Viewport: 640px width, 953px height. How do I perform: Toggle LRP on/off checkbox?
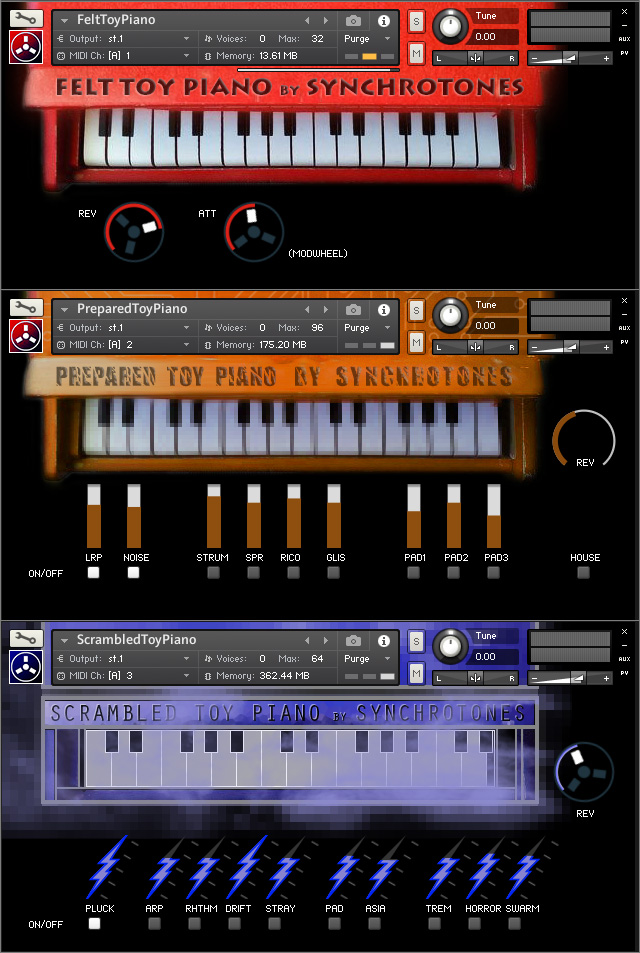point(93,573)
